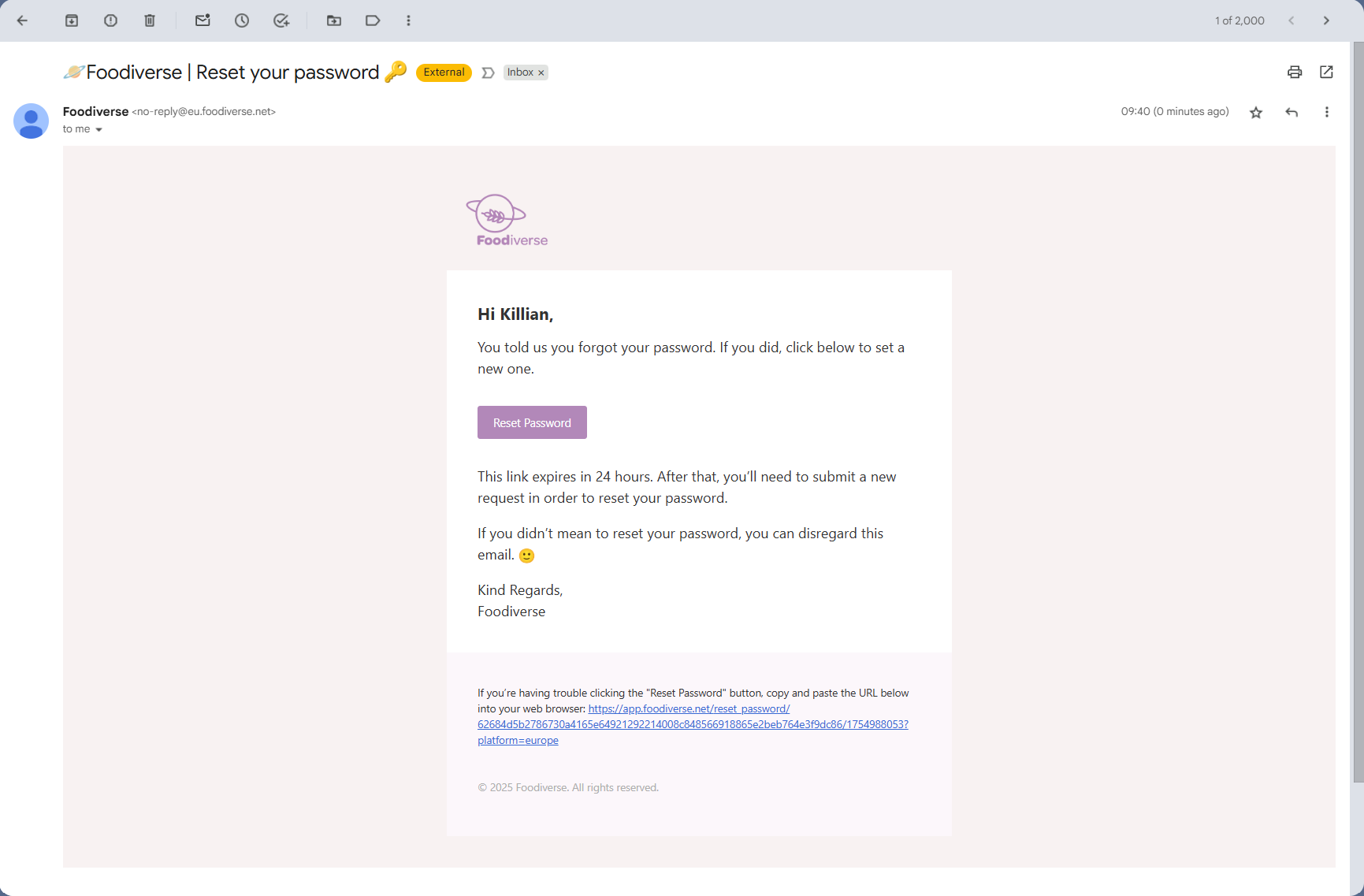The height and width of the screenshot is (896, 1364).
Task: Print this email
Action: pyautogui.click(x=1295, y=72)
